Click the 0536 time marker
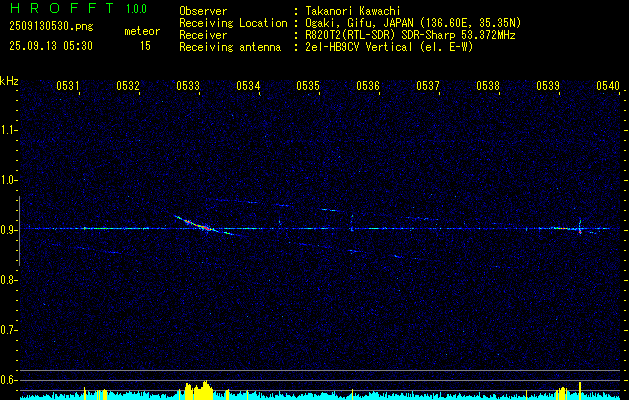 click(x=368, y=86)
